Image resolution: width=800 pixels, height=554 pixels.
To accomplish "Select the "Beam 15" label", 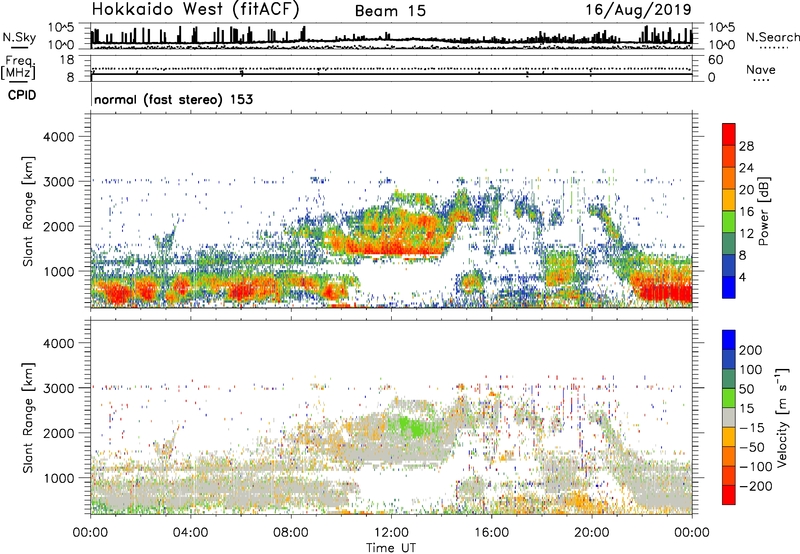I will 390,11.
